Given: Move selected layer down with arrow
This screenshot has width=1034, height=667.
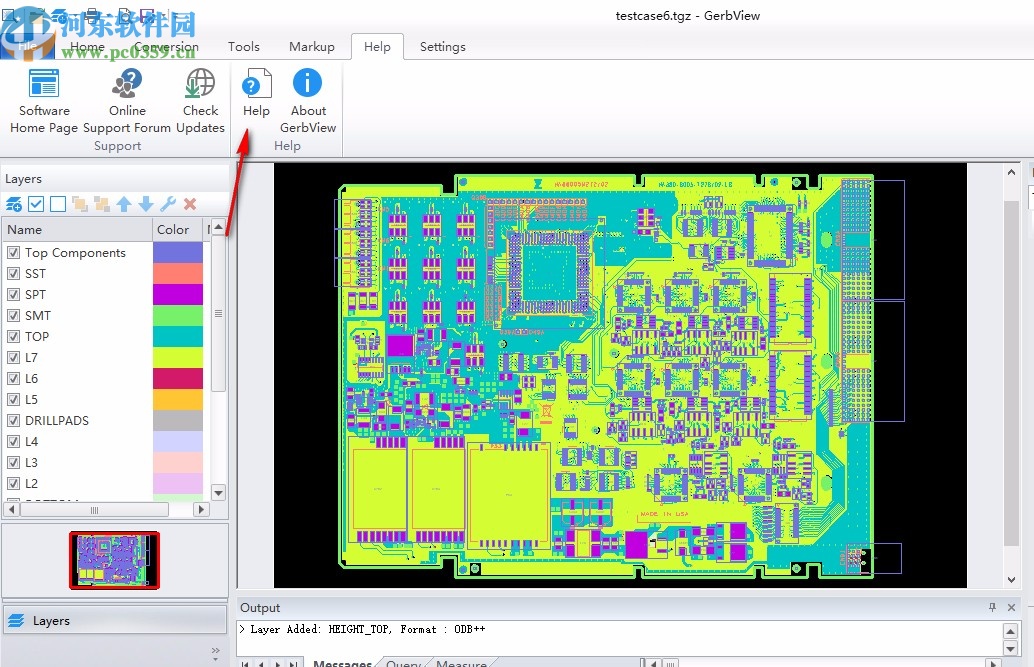Looking at the screenshot, I should click(146, 204).
